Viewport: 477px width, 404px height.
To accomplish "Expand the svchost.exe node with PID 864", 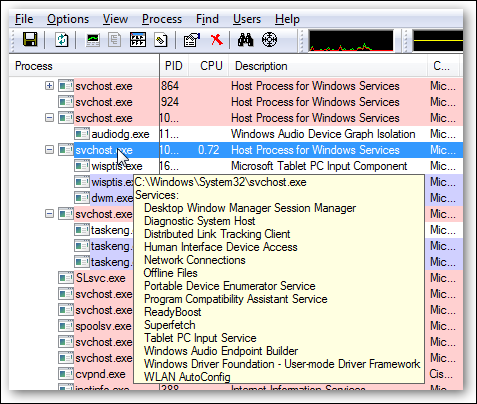I will 49,86.
